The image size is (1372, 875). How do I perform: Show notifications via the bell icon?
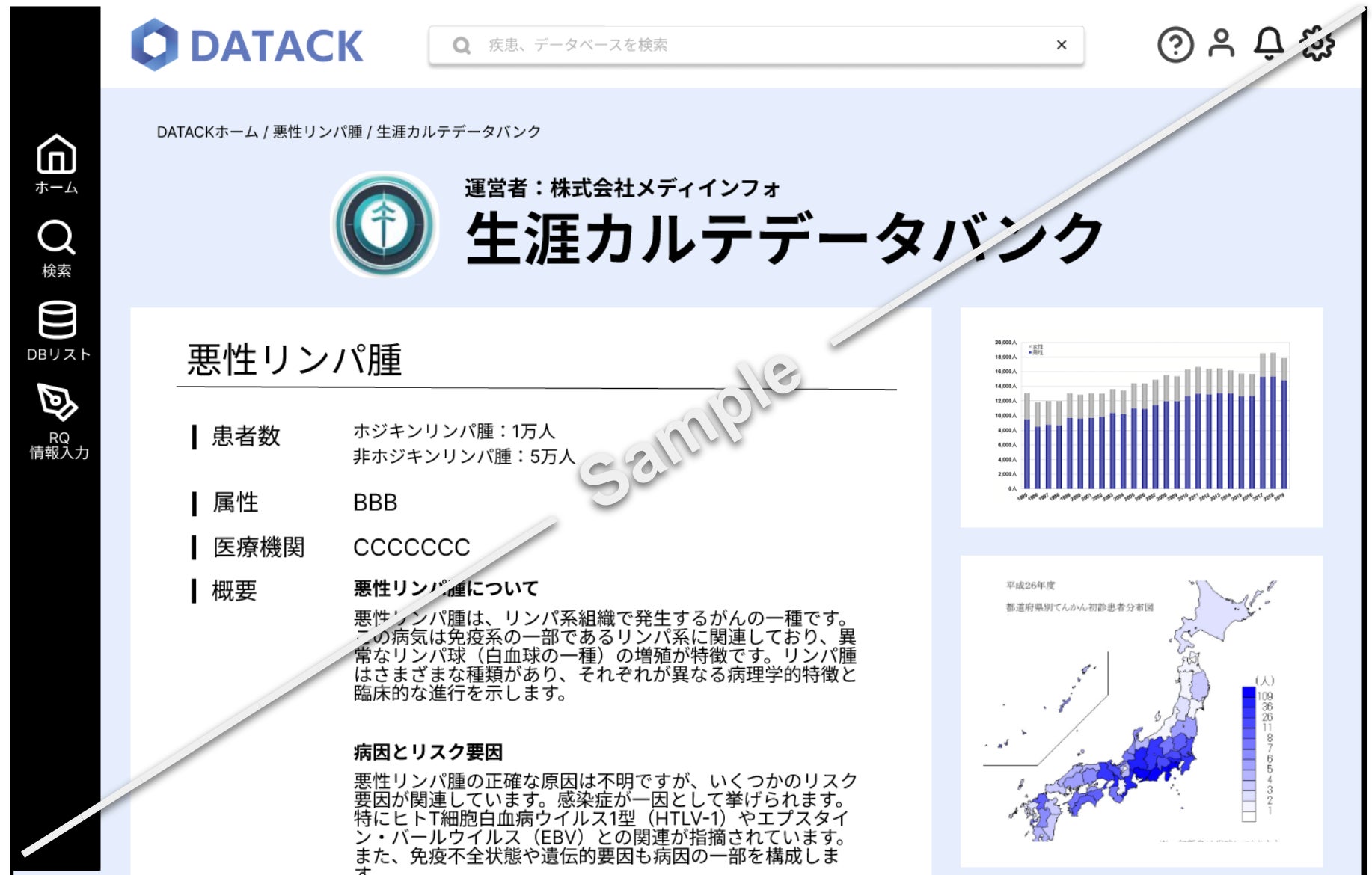[1269, 43]
